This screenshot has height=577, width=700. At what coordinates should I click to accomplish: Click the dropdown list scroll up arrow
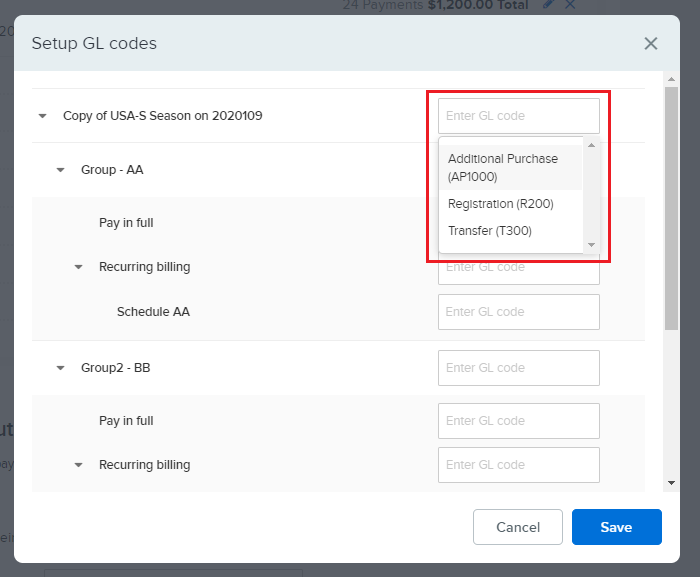pyautogui.click(x=592, y=145)
